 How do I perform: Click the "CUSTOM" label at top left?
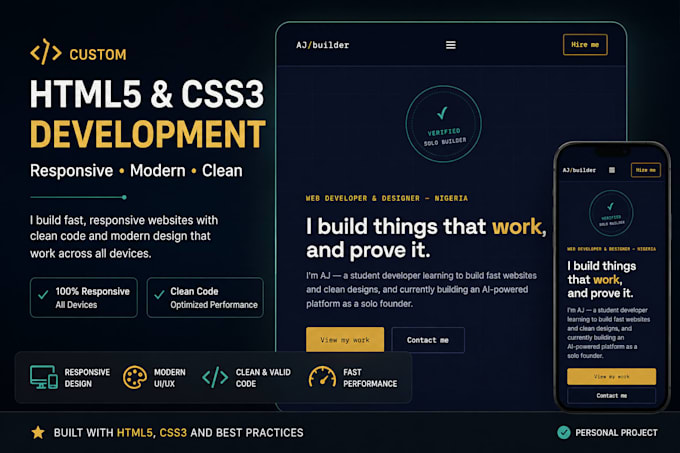98,55
